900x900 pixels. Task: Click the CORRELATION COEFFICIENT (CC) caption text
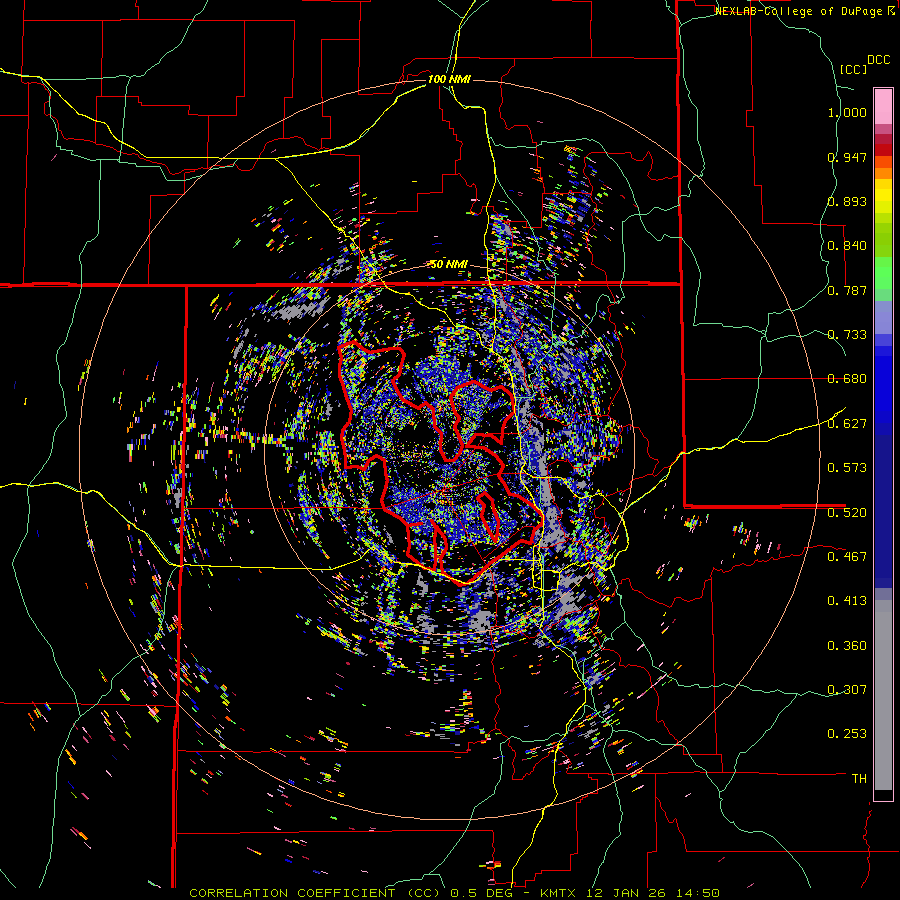[x=315, y=893]
